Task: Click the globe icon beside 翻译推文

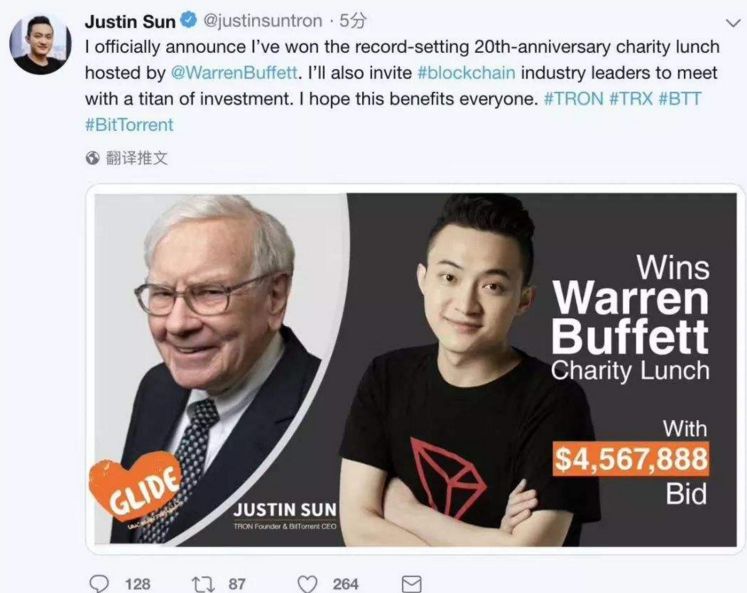Action: 92,158
